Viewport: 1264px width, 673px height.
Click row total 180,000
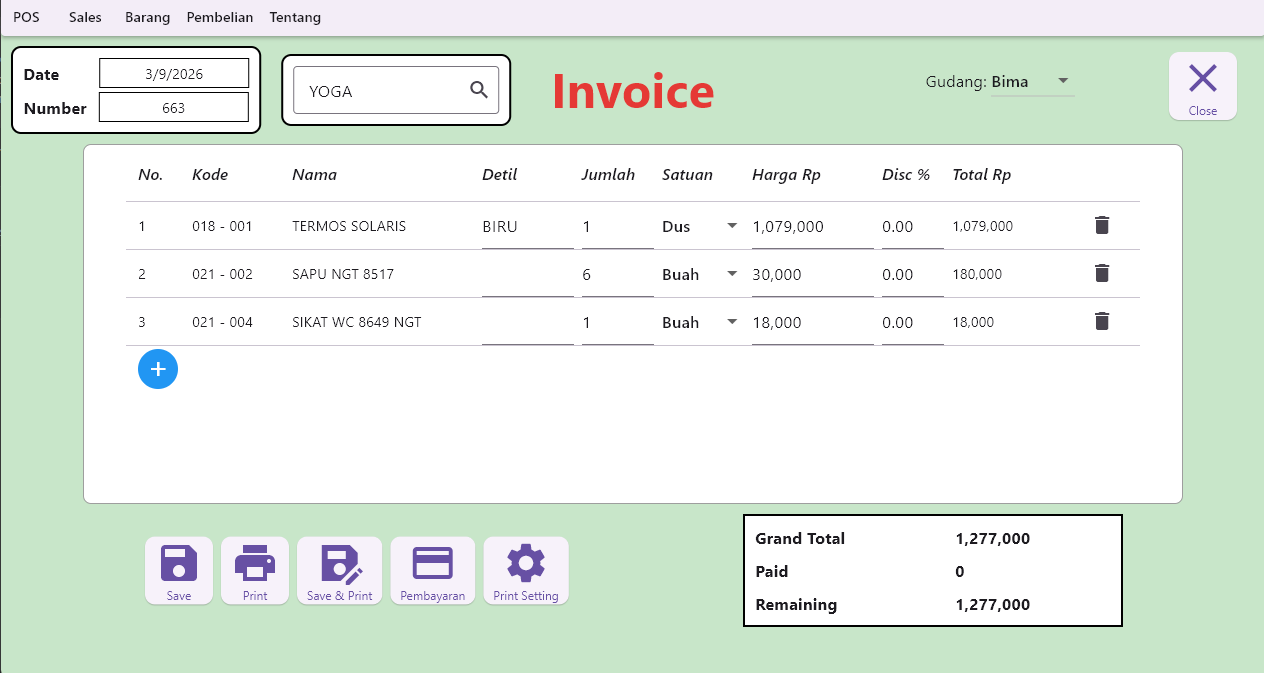pos(977,274)
